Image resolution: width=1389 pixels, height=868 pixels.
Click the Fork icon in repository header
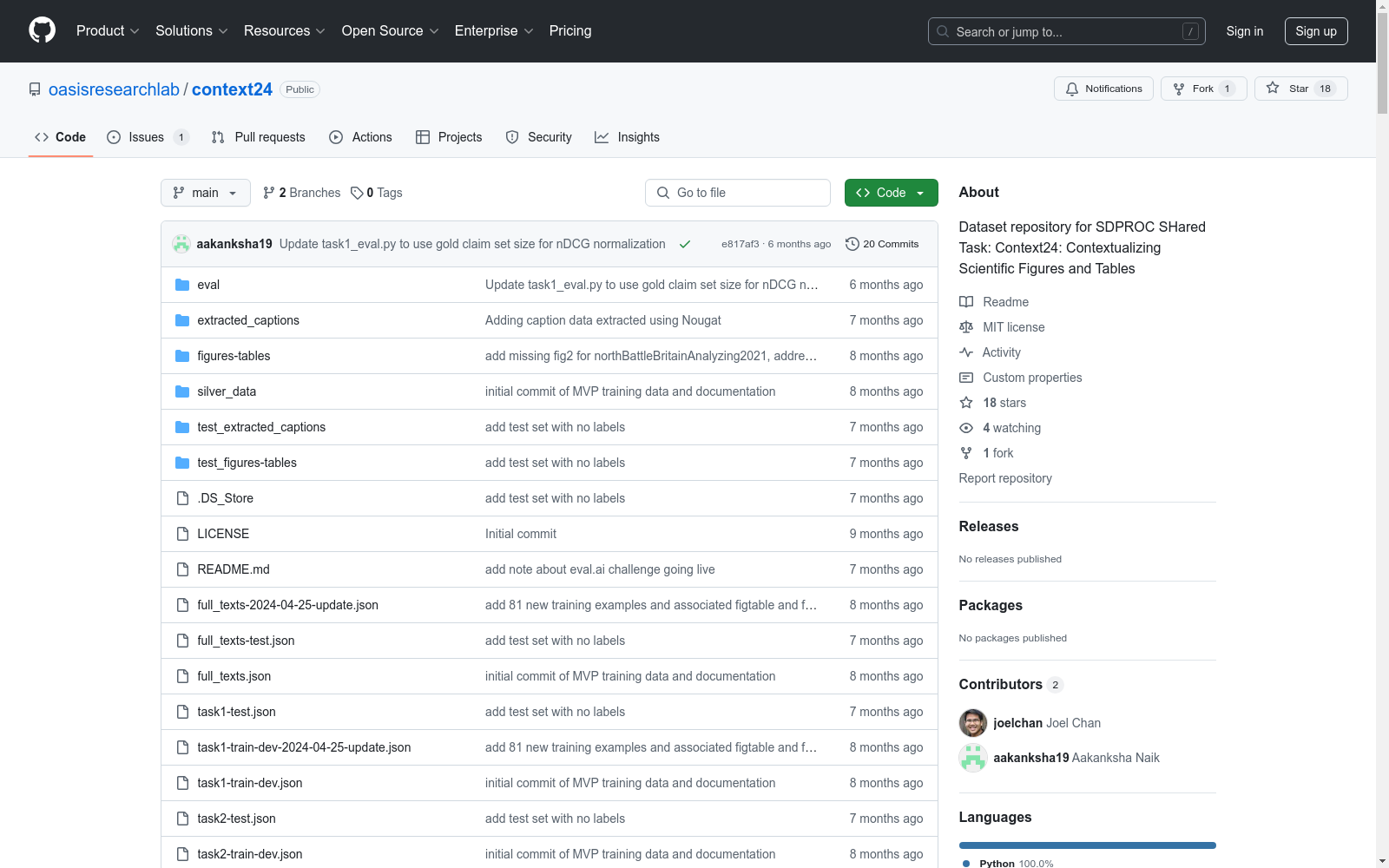(x=1179, y=89)
